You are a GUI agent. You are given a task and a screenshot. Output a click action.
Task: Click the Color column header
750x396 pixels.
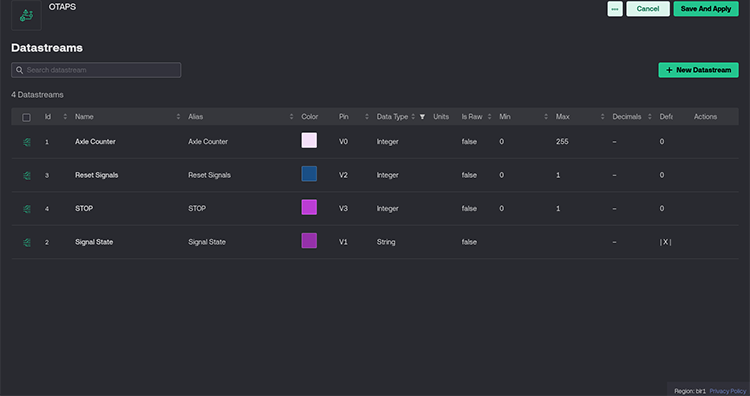(x=309, y=117)
